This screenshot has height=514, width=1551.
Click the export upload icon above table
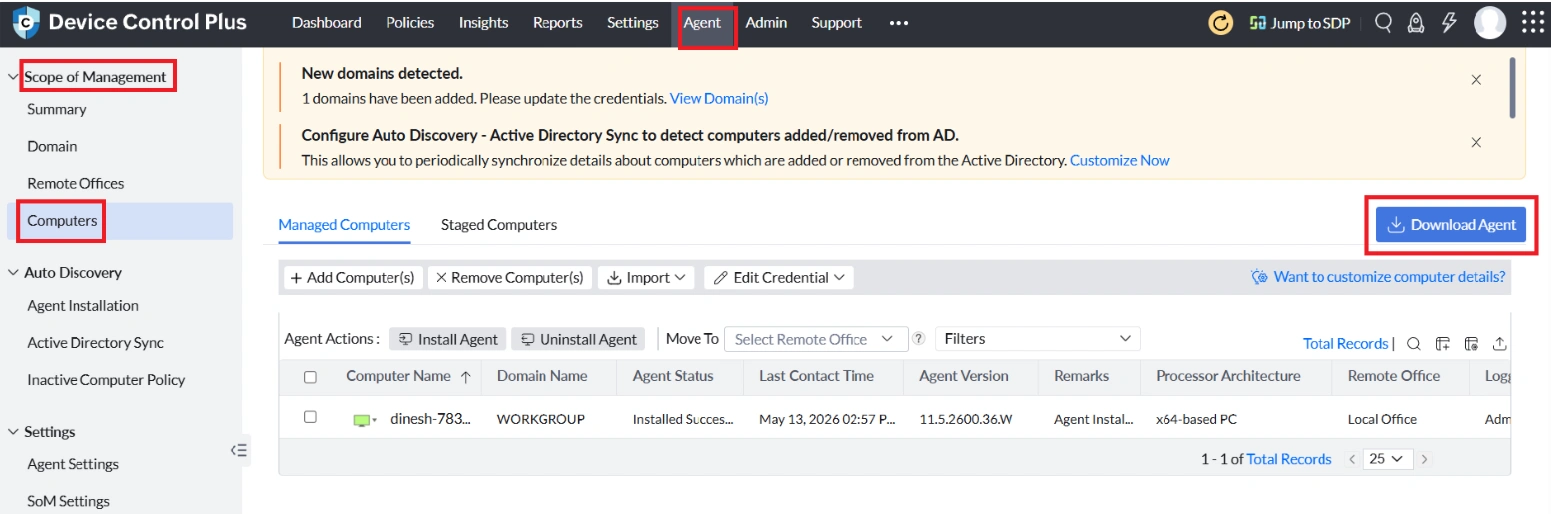tap(1500, 344)
